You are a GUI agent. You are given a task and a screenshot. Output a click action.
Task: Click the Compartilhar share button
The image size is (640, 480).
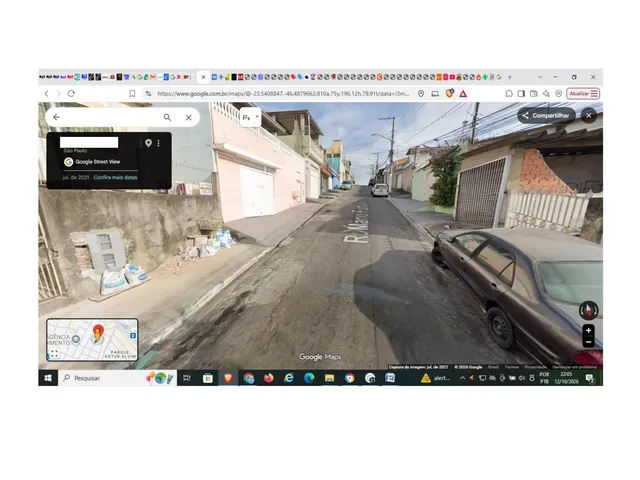click(546, 116)
